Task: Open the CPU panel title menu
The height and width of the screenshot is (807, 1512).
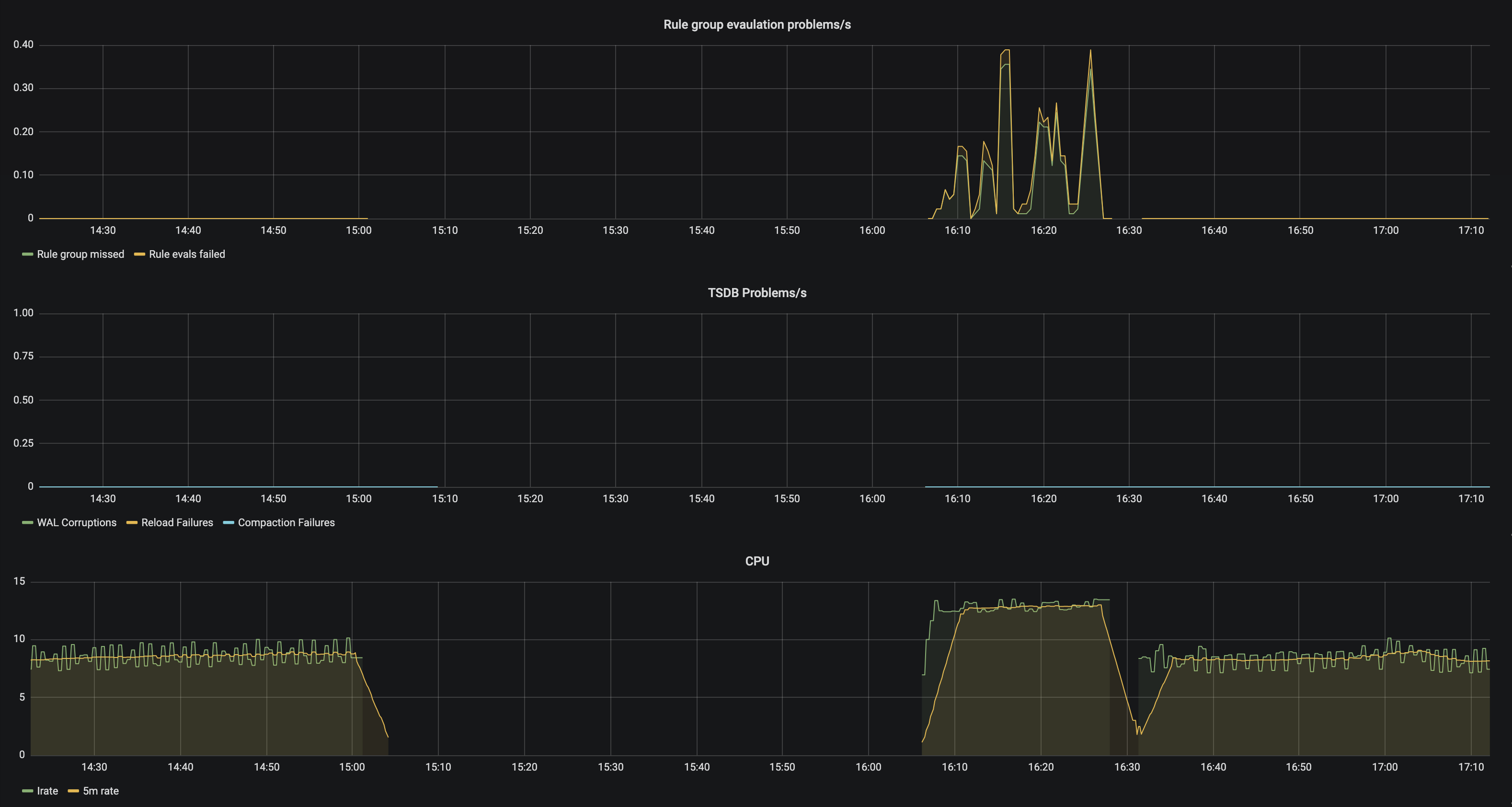Action: (x=756, y=561)
